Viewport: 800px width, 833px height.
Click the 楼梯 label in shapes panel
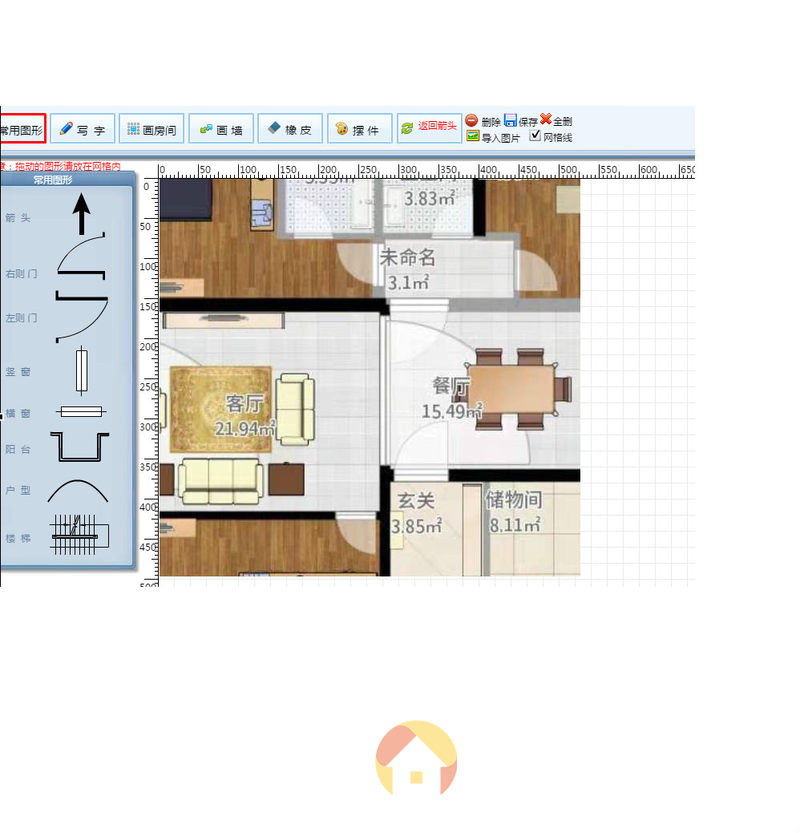tap(18, 538)
